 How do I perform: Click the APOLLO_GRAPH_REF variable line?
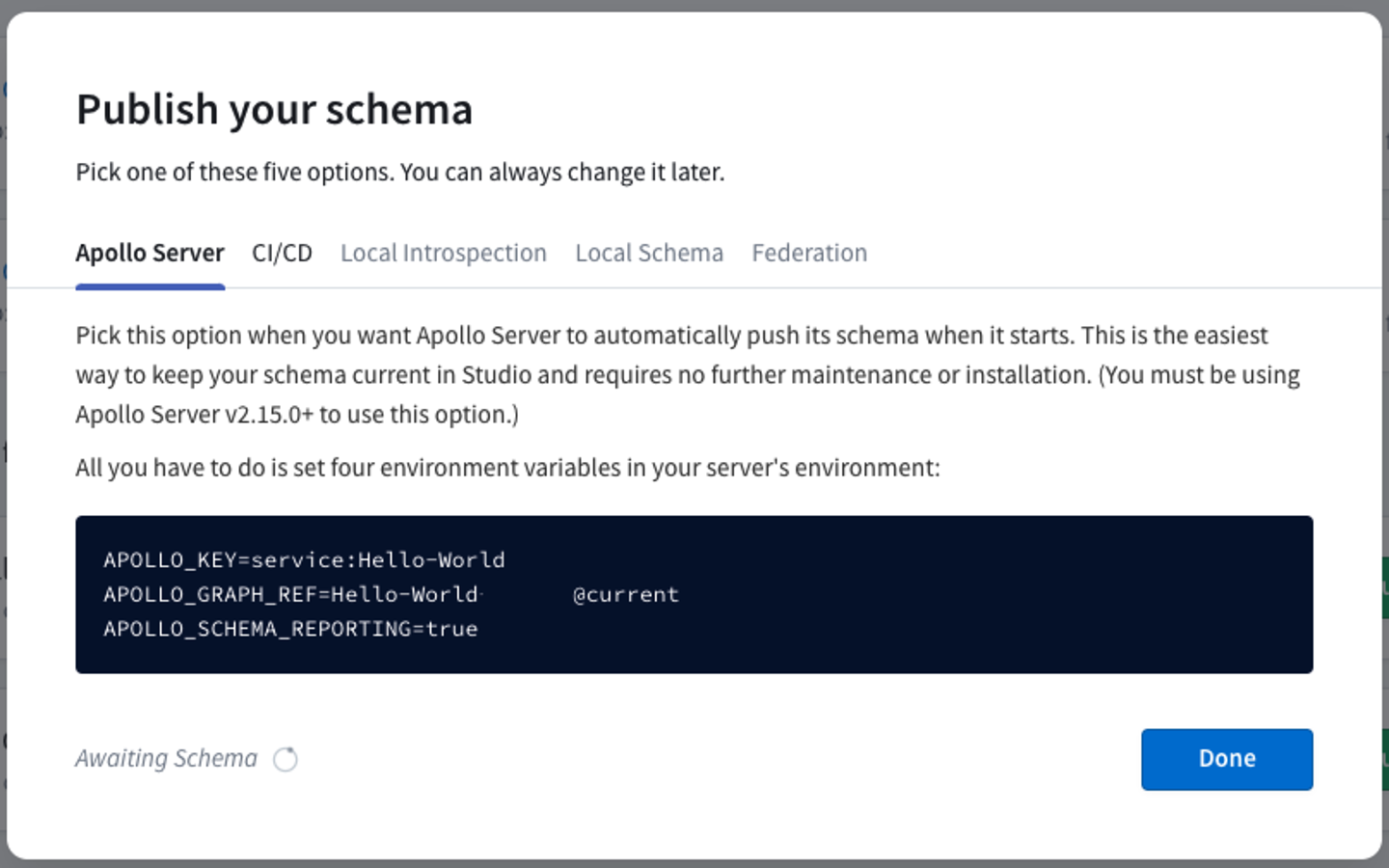(391, 594)
